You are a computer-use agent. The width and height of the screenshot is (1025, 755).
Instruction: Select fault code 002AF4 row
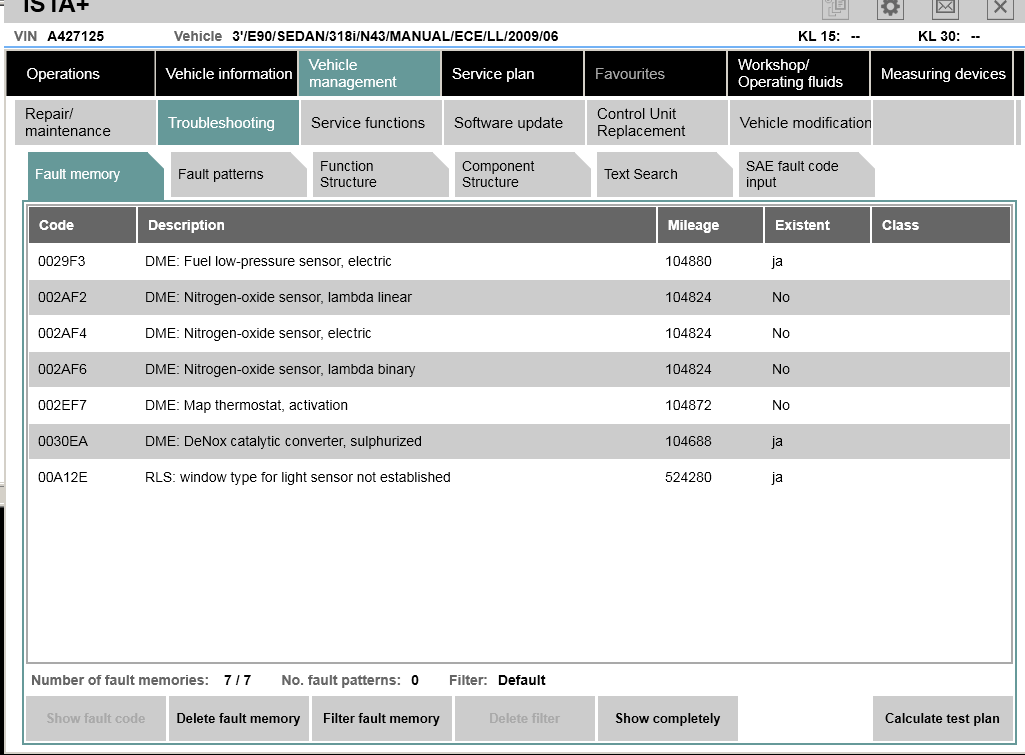coord(520,333)
